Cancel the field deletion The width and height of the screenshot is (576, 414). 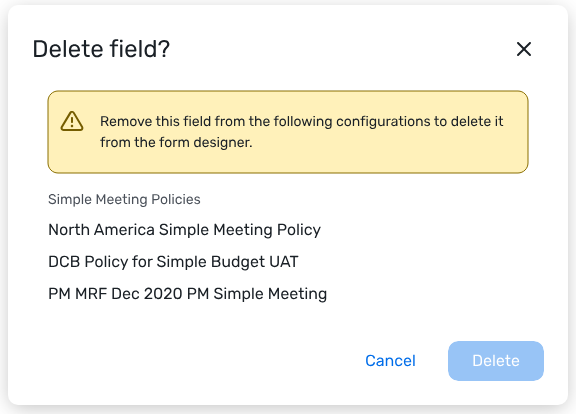click(390, 361)
